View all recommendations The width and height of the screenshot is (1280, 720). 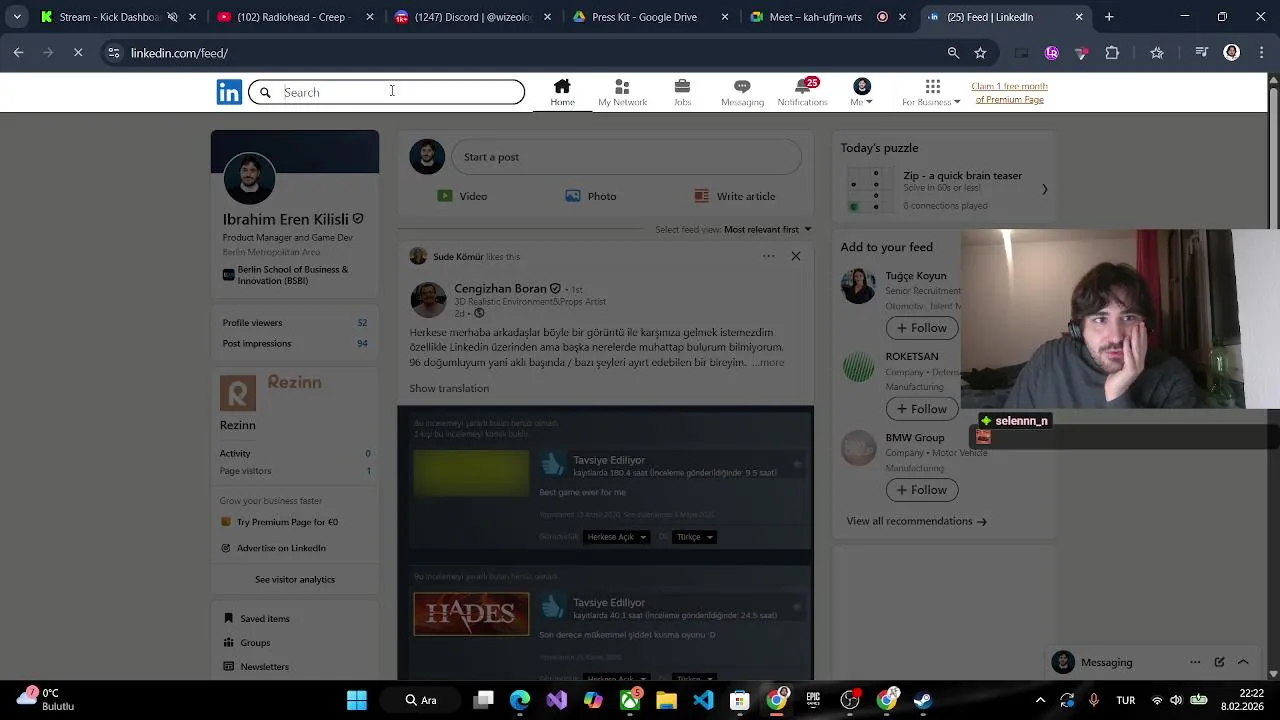[x=916, y=521]
